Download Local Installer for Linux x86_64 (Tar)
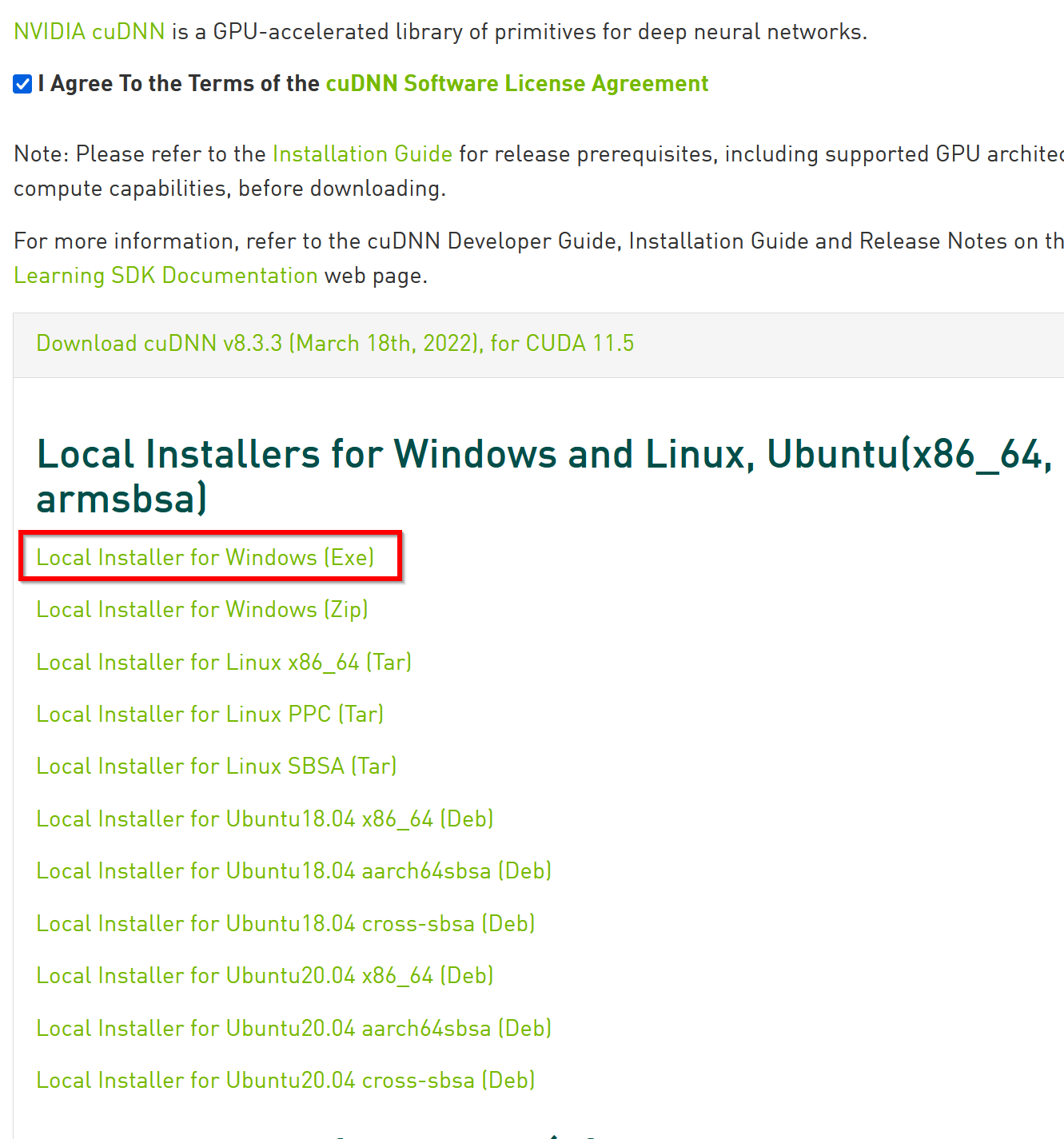 pyautogui.click(x=224, y=663)
